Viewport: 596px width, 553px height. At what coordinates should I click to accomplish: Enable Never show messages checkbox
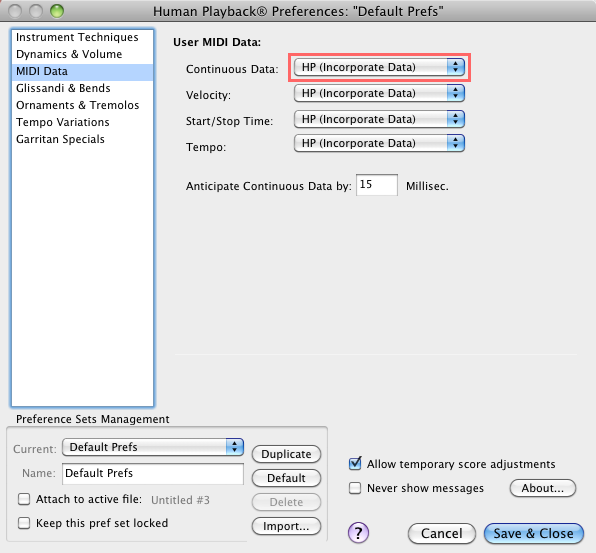point(355,488)
